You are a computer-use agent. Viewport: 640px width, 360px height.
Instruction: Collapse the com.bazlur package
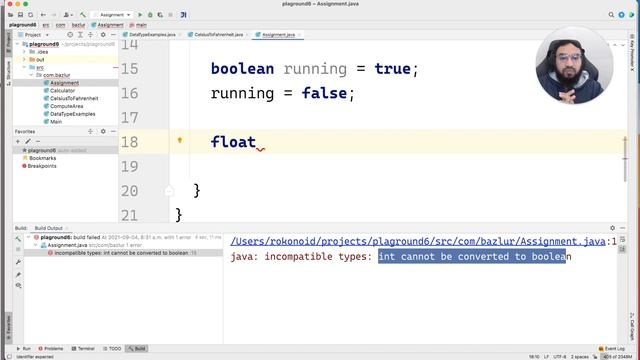click(31, 75)
